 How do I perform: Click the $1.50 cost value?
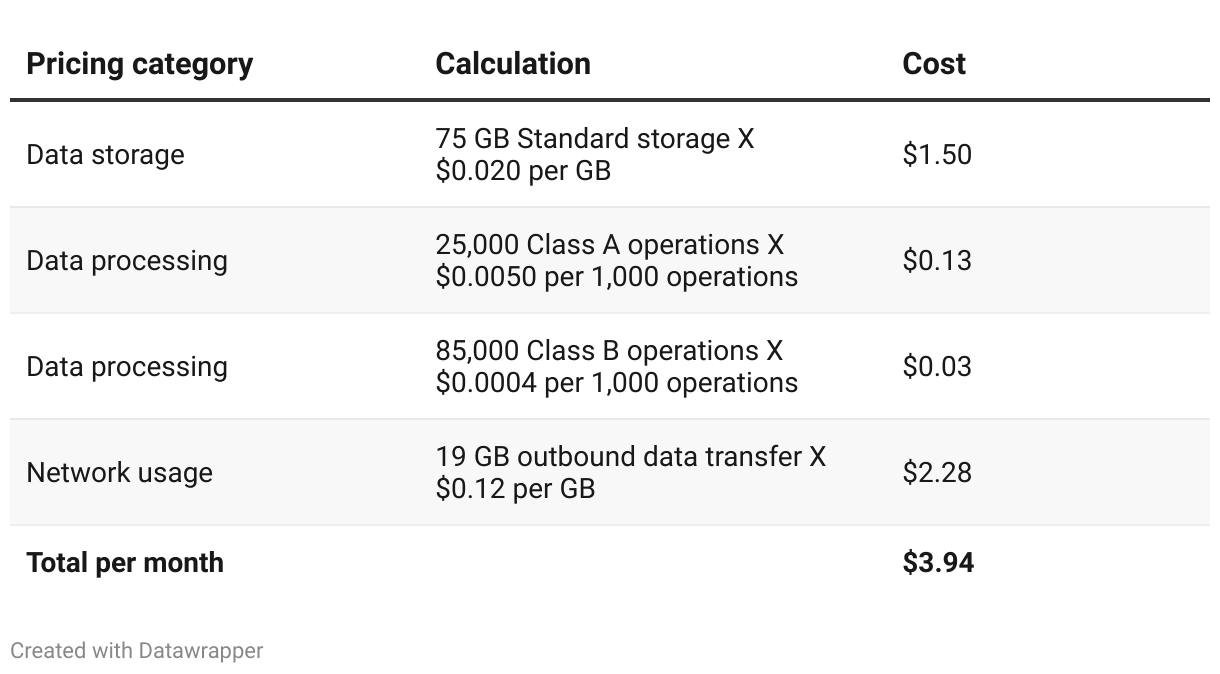(936, 155)
